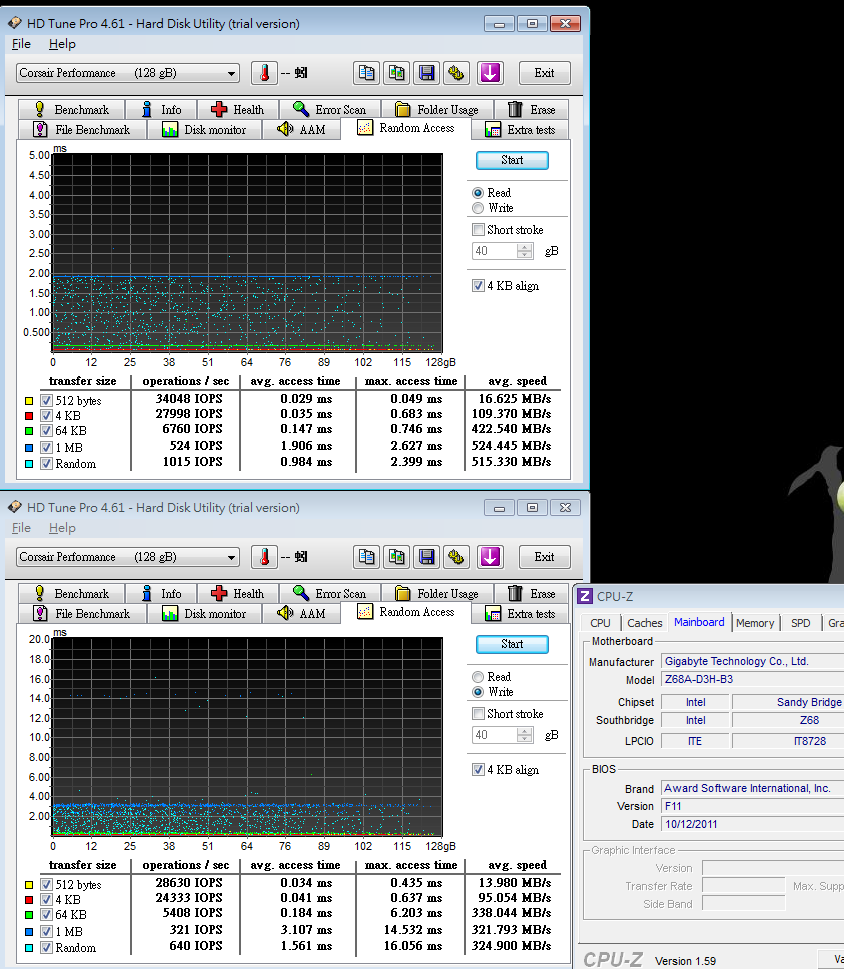
Task: Click copy screenshot icon in top window
Action: coord(396,73)
